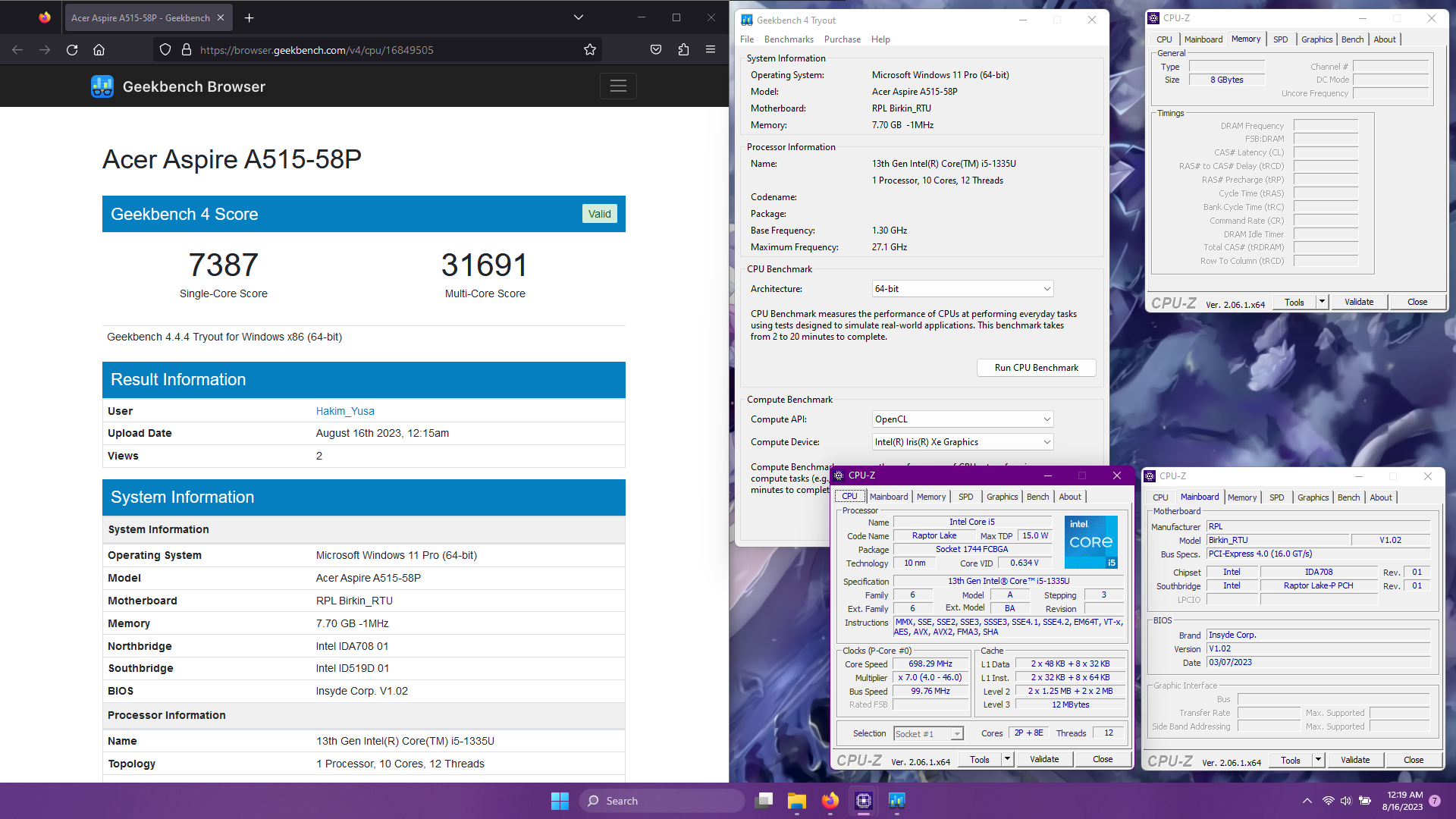This screenshot has width=1456, height=819.
Task: Click the Firefox taskbar icon
Action: point(830,801)
